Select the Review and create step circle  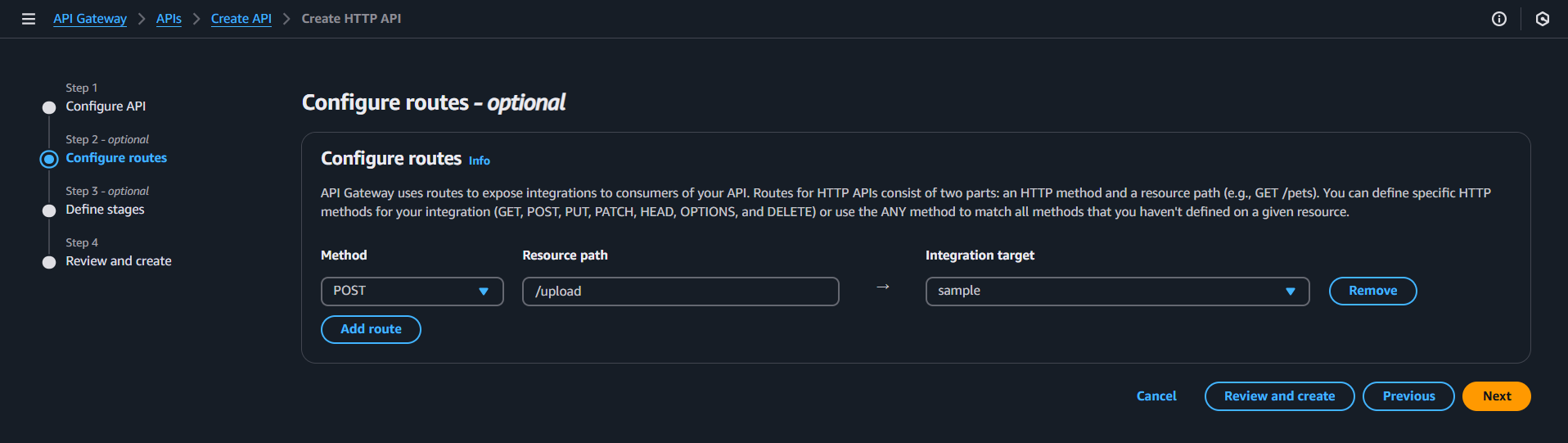(49, 262)
